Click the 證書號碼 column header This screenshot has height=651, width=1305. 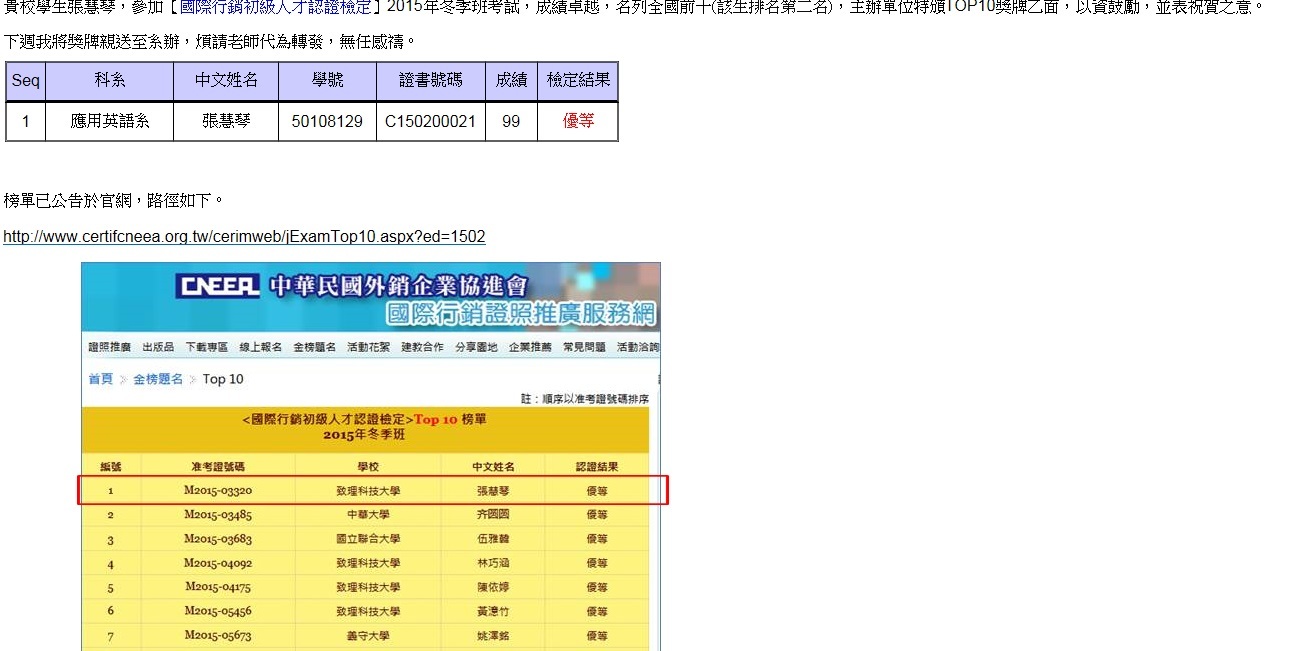click(x=431, y=81)
